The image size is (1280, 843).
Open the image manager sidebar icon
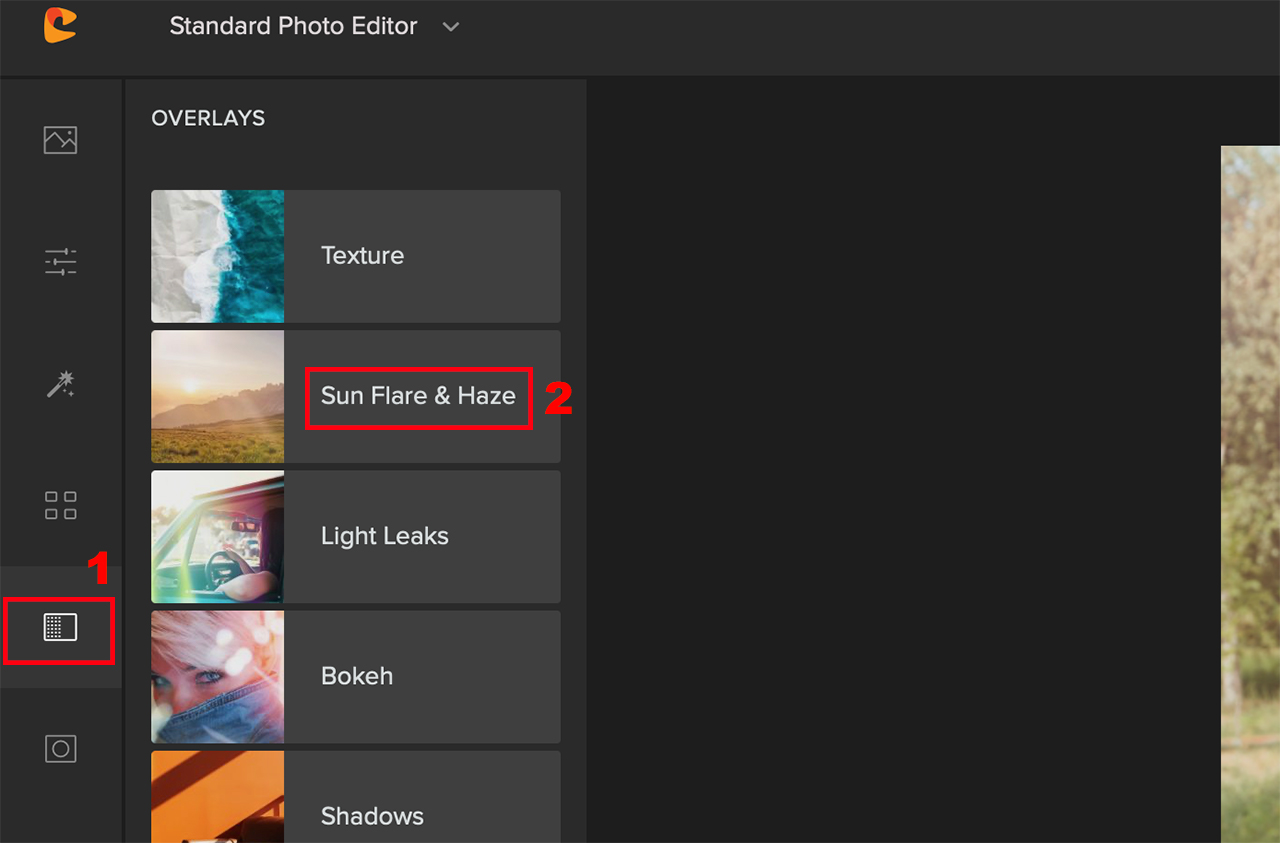point(60,139)
